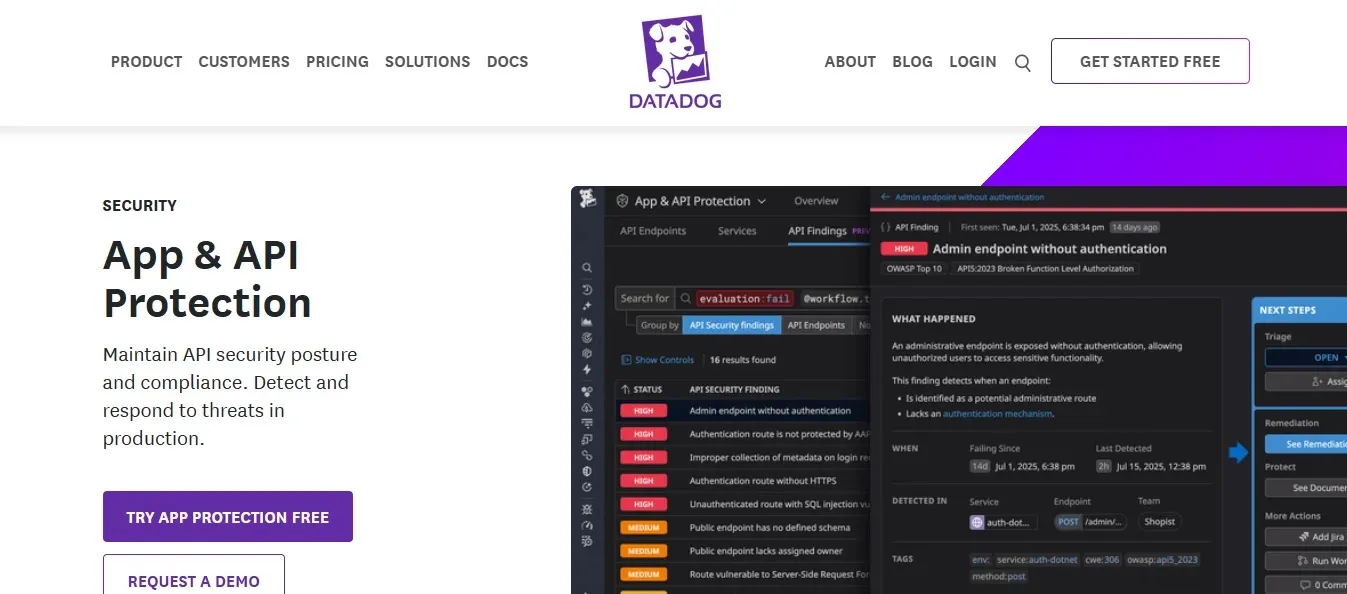This screenshot has height=594, width=1347.
Task: Select row Route vulnerable to Server-Side Request
Action: pos(743,574)
